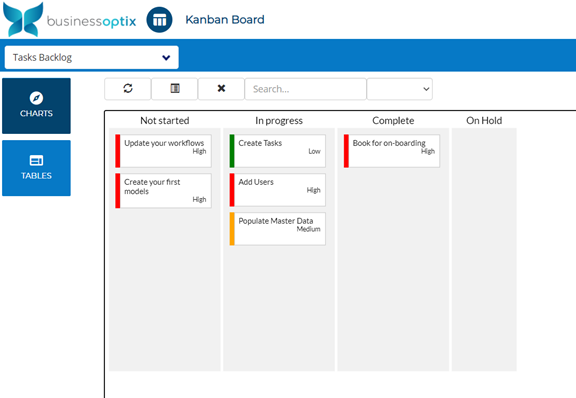
Task: Select the Populate Master Data card
Action: [278, 229]
